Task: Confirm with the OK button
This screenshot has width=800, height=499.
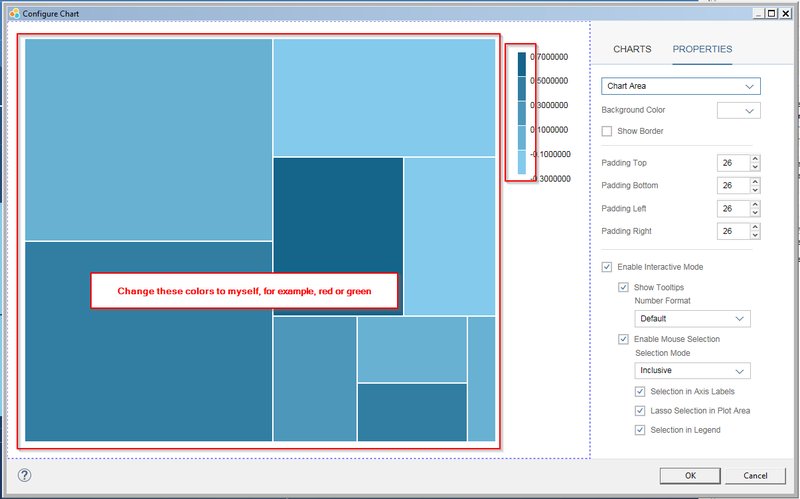Action: coord(690,476)
